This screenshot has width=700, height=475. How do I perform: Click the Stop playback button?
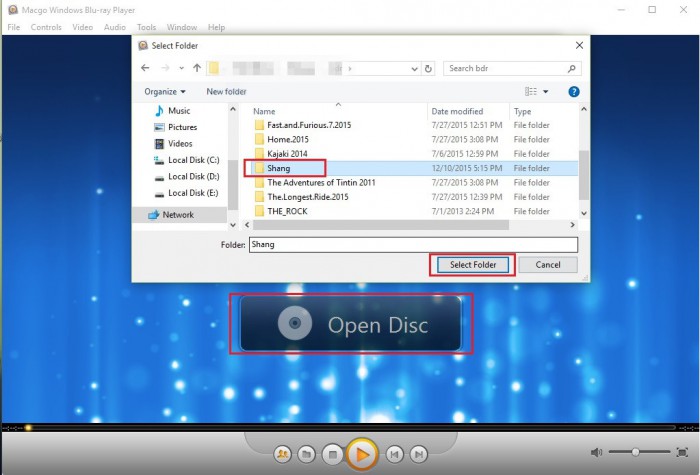pyautogui.click(x=333, y=455)
